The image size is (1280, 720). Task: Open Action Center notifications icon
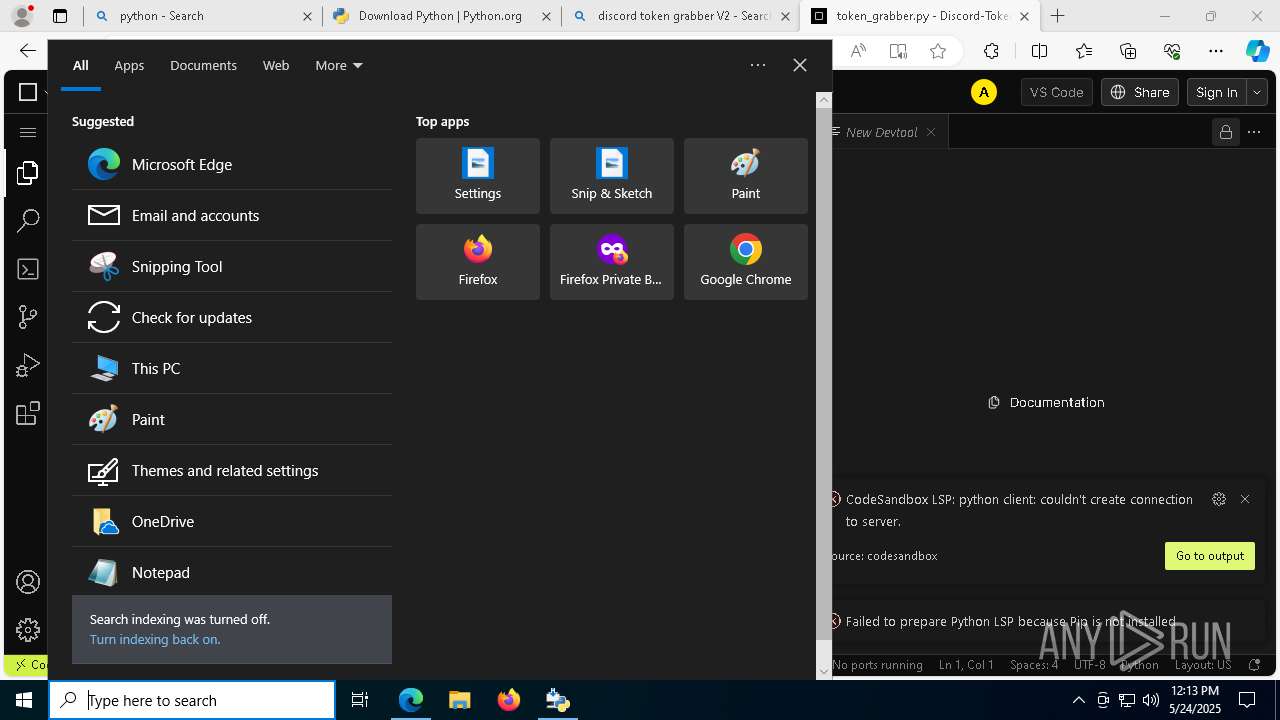1247,700
